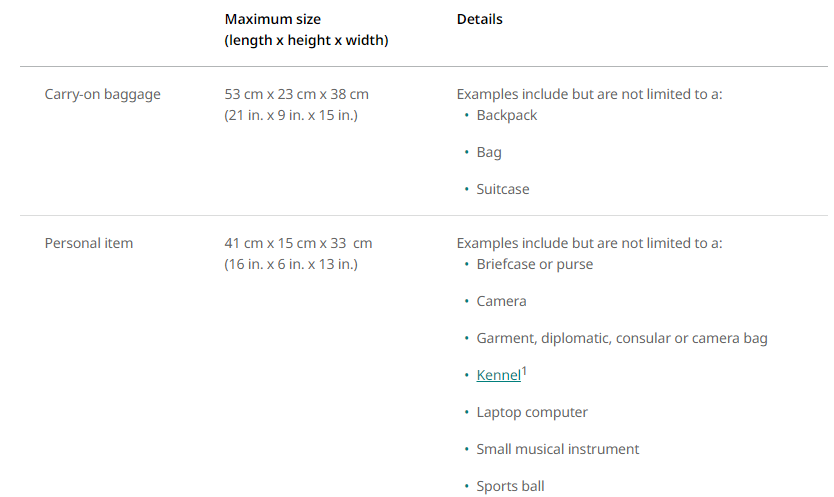The height and width of the screenshot is (497, 834).
Task: Click the standalone "Bag" item under Carry-on
Action: pyautogui.click(x=489, y=152)
